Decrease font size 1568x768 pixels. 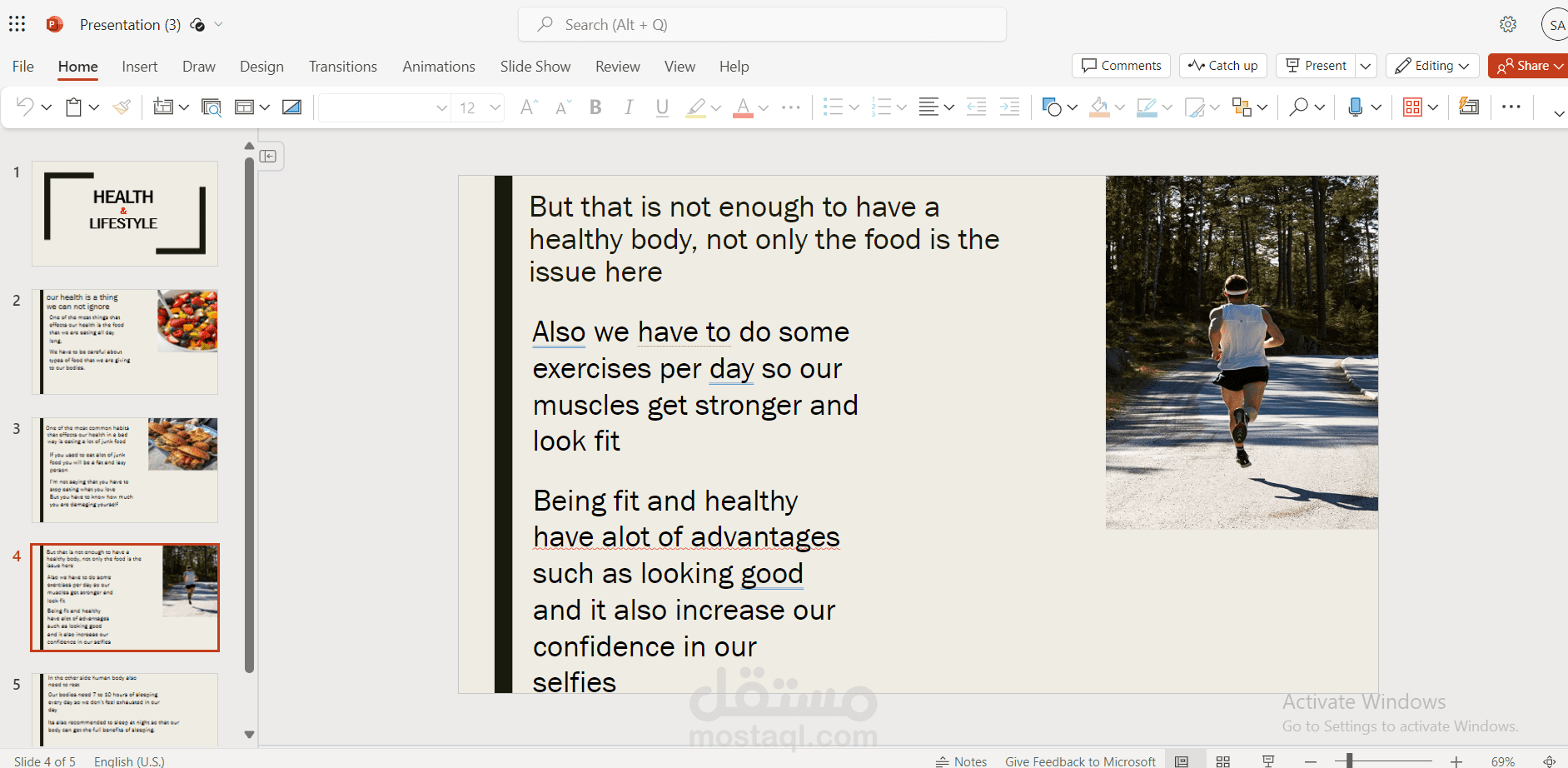click(x=564, y=107)
